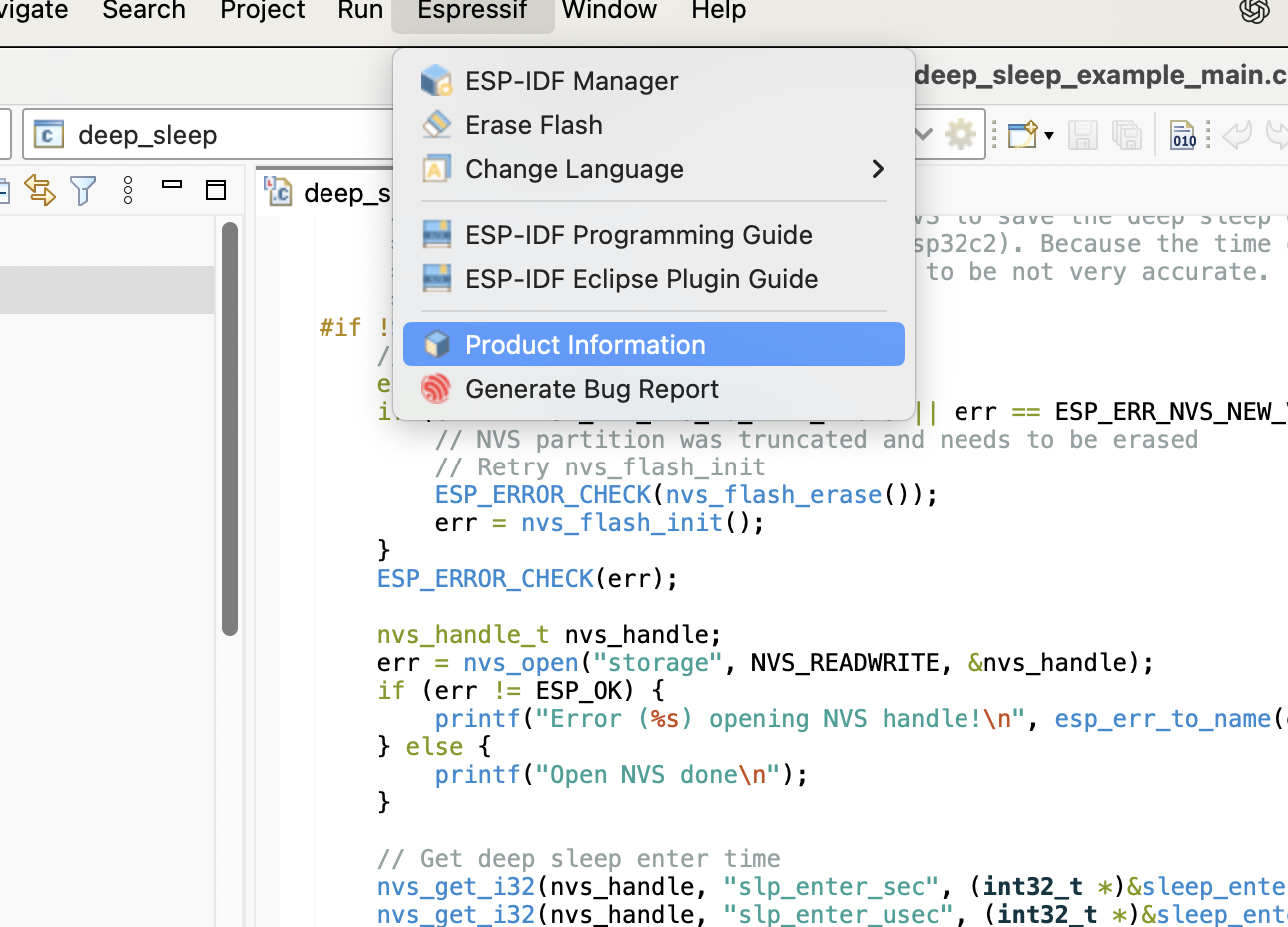Close the open Espressif menu from the menu bar

[472, 11]
